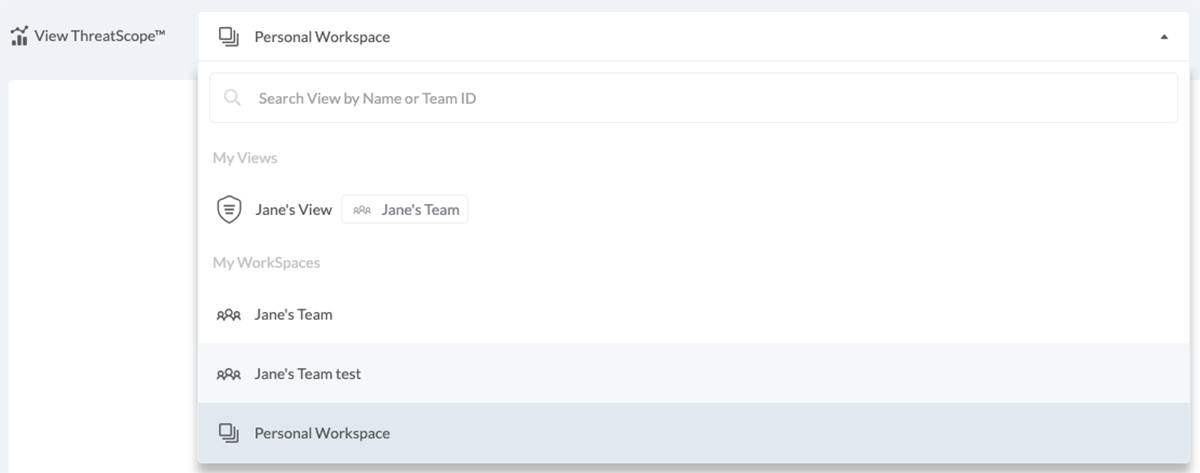Click the stacked-squares icon in the workspace list
Viewport: 1200px width, 473px height.
(x=229, y=433)
